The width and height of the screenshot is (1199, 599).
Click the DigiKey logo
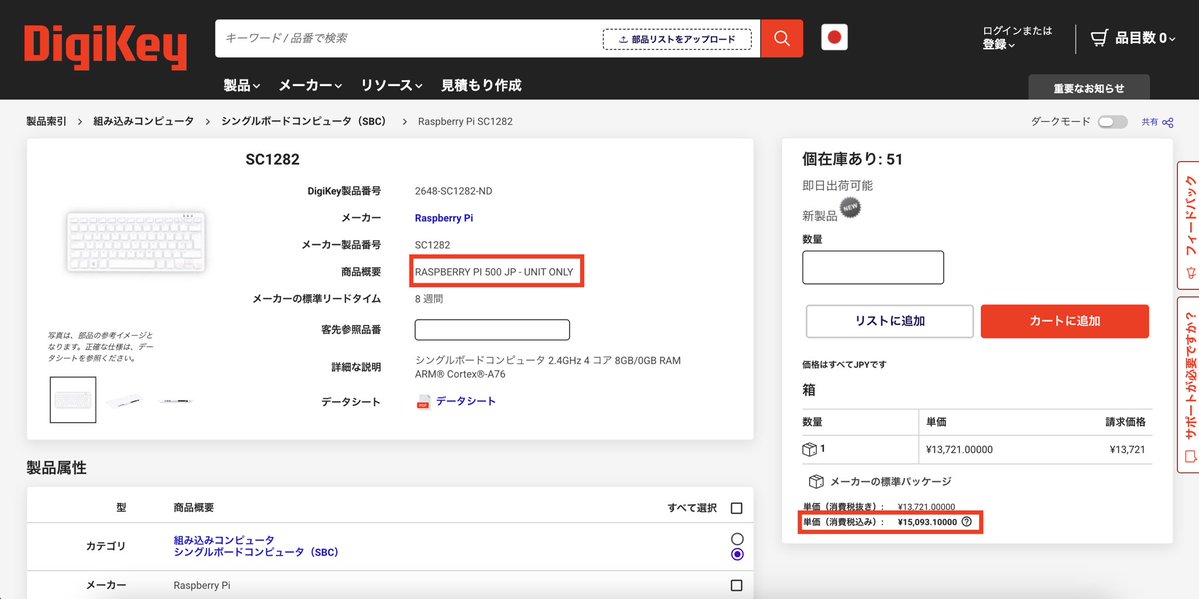106,47
